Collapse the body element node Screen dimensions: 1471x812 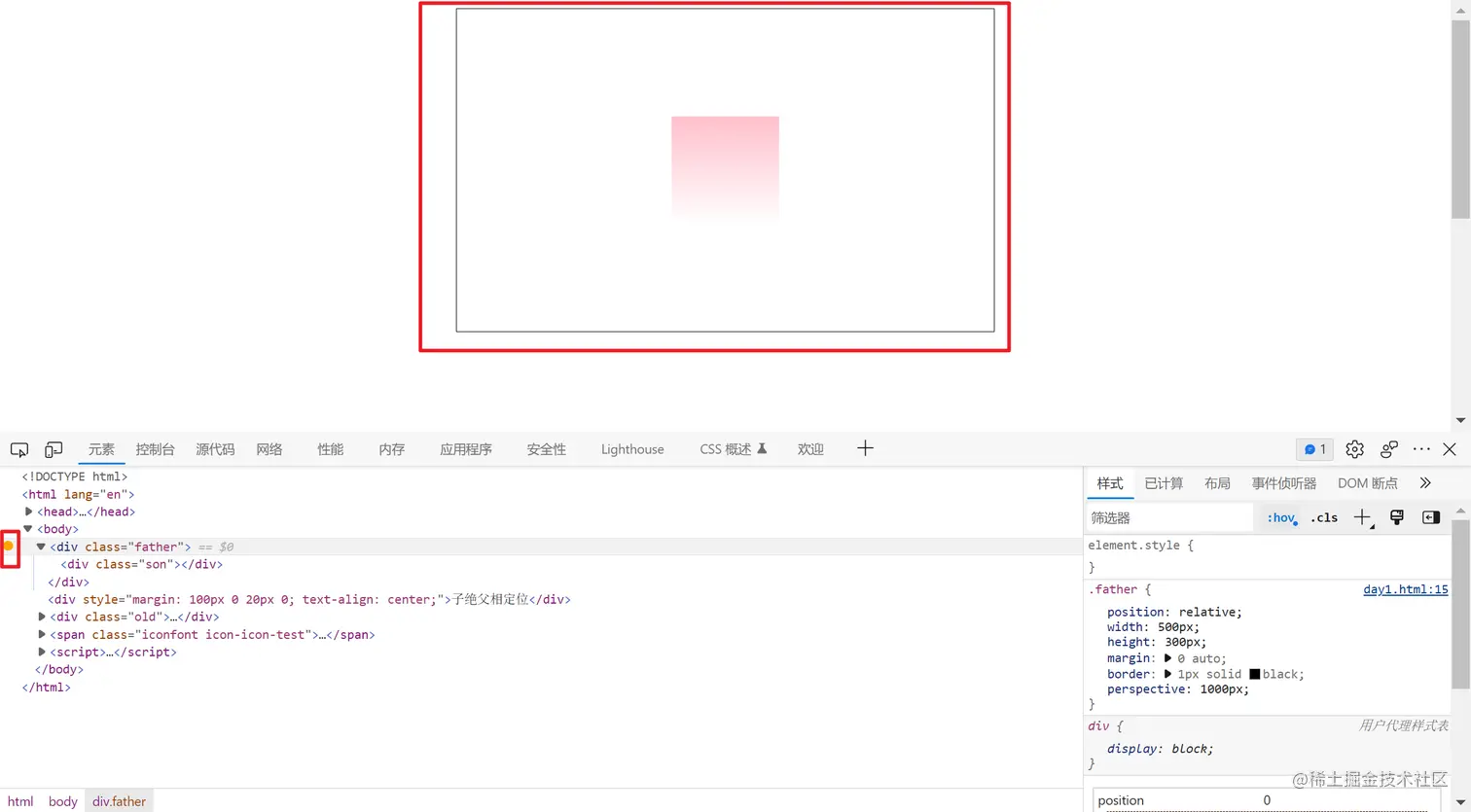tap(28, 529)
